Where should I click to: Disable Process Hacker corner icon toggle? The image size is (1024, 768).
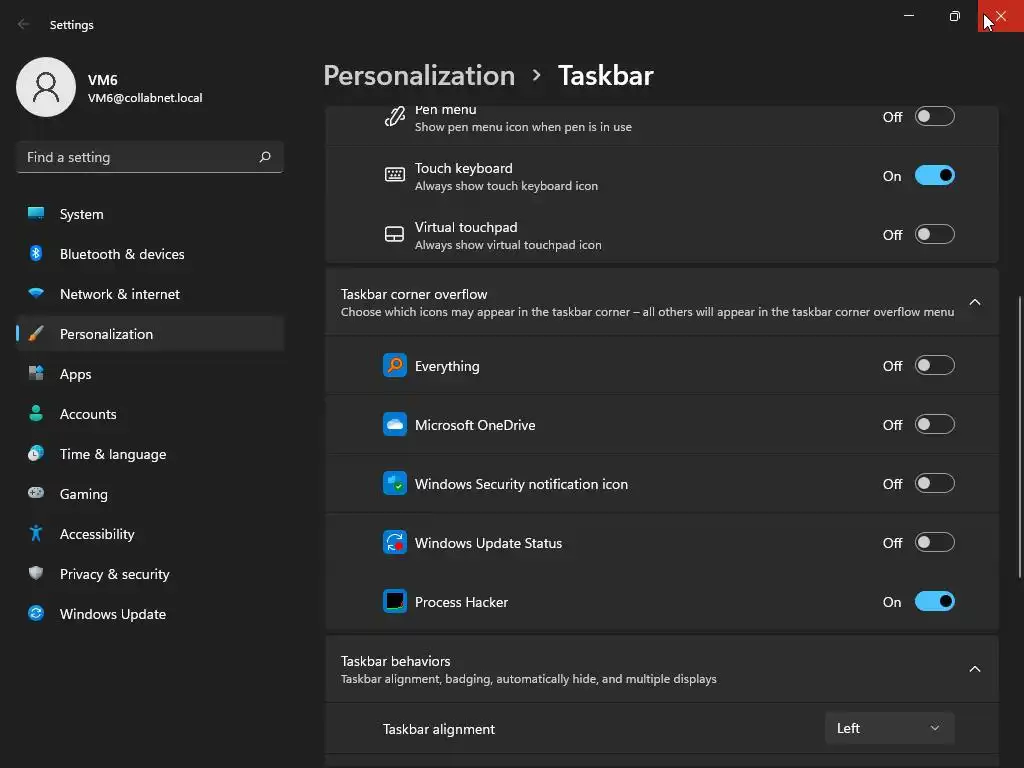pyautogui.click(x=934, y=602)
